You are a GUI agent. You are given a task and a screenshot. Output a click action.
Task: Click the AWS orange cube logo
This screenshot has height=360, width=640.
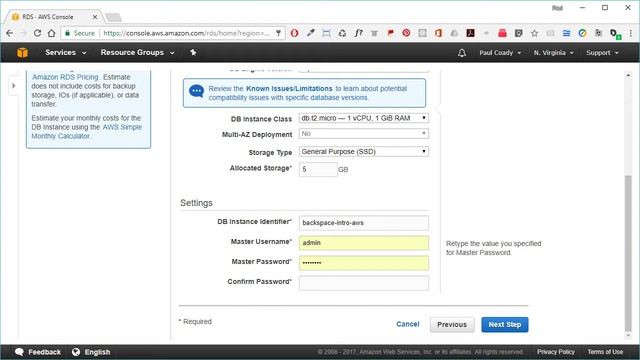point(22,52)
